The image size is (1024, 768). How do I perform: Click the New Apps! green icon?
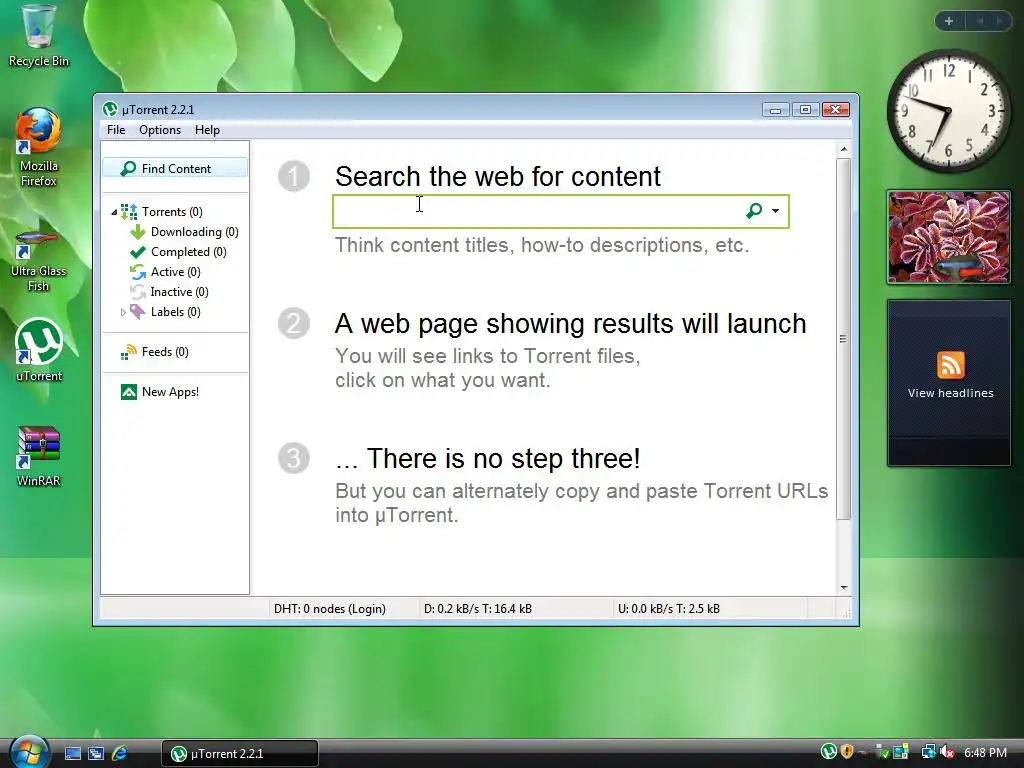129,392
